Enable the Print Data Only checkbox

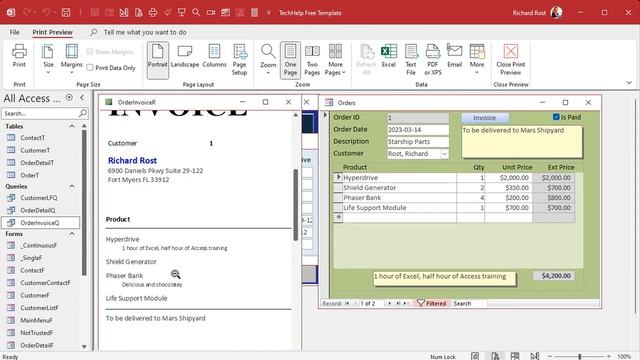(90, 68)
